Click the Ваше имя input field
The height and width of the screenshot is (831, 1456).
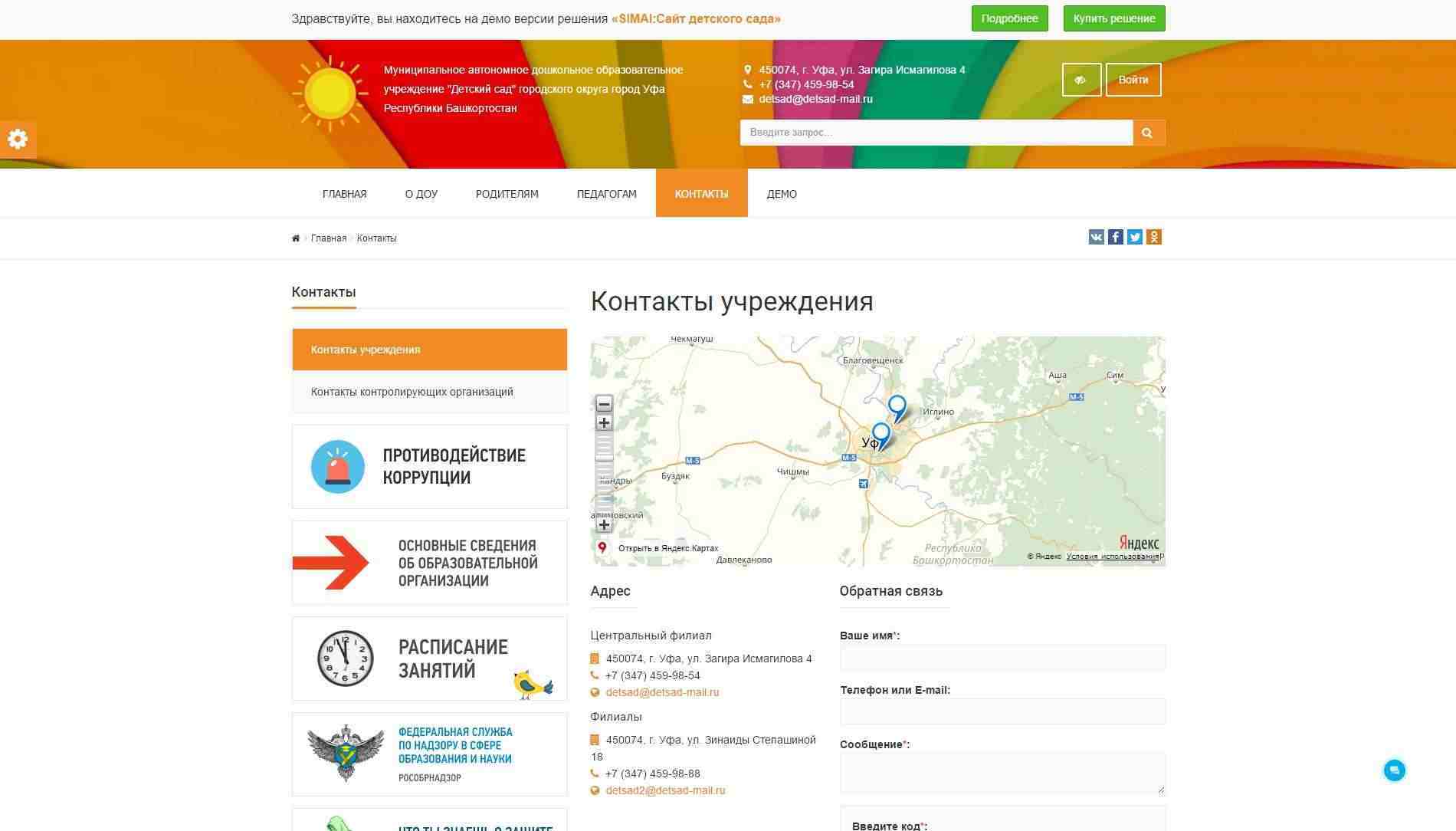click(x=1001, y=657)
